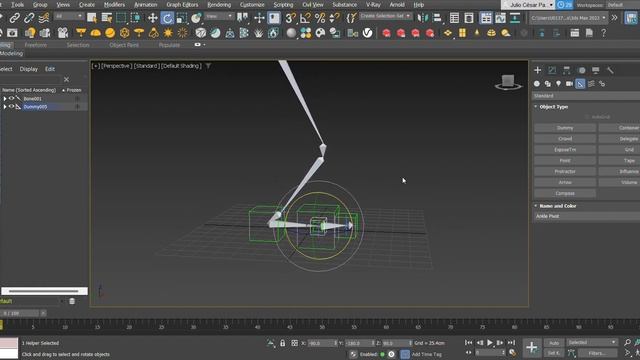The width and height of the screenshot is (640, 360).
Task: Clear the Scene Explorer search field
Action: pyautogui.click(x=67, y=80)
